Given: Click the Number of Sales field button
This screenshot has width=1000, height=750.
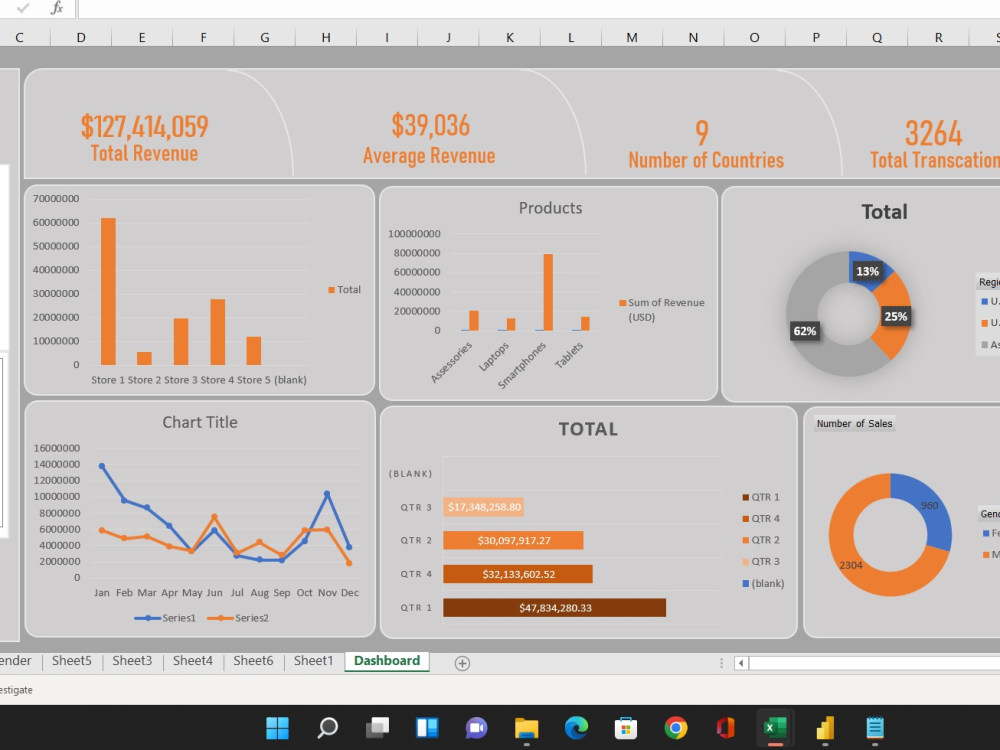Looking at the screenshot, I should coord(855,423).
